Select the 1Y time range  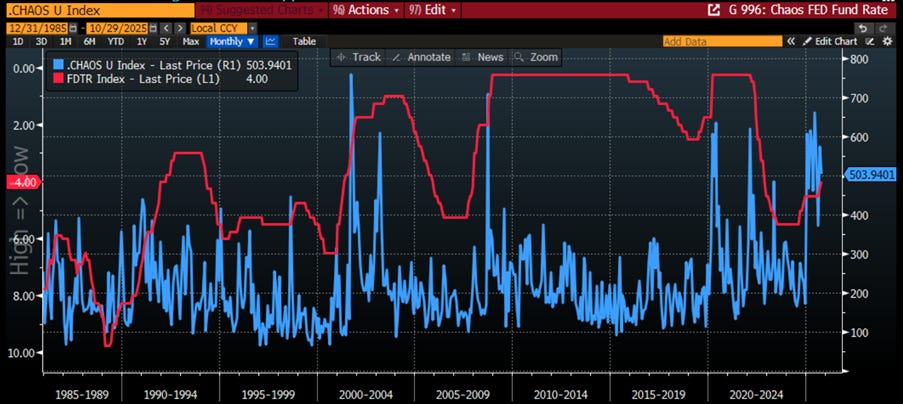(x=141, y=41)
